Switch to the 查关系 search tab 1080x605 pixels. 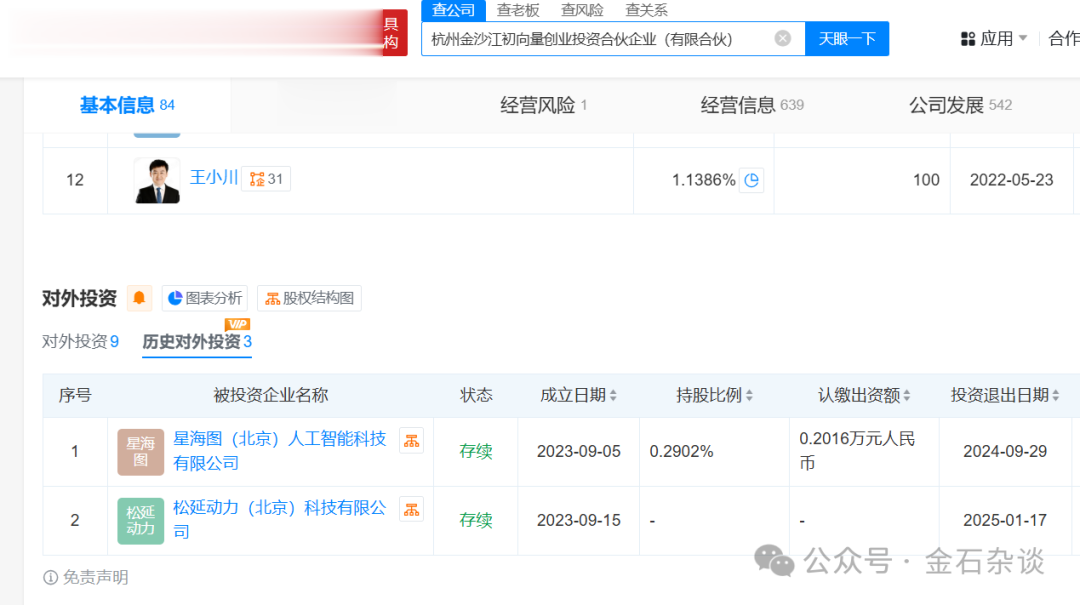pyautogui.click(x=646, y=10)
